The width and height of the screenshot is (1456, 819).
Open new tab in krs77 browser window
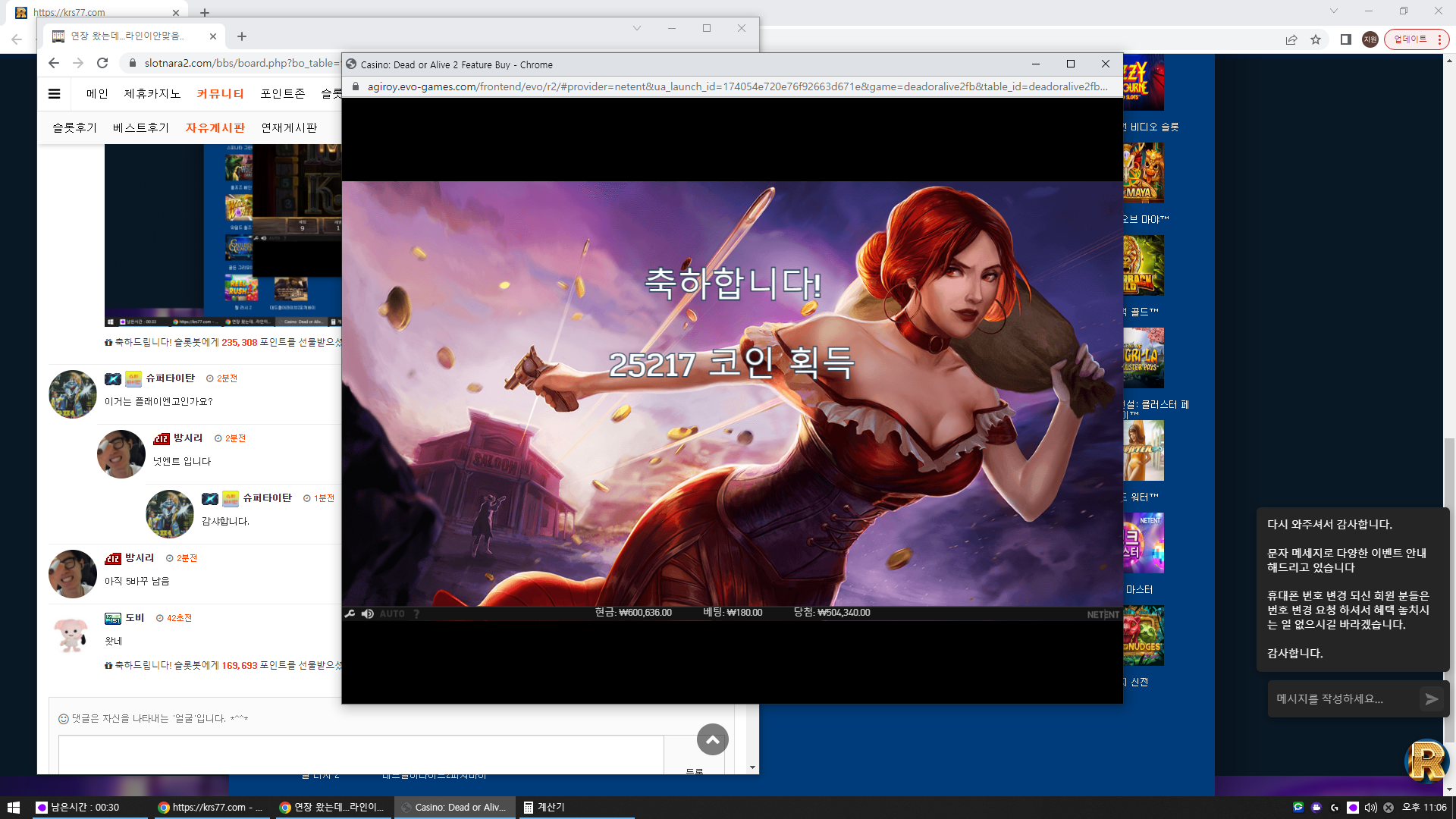point(205,12)
